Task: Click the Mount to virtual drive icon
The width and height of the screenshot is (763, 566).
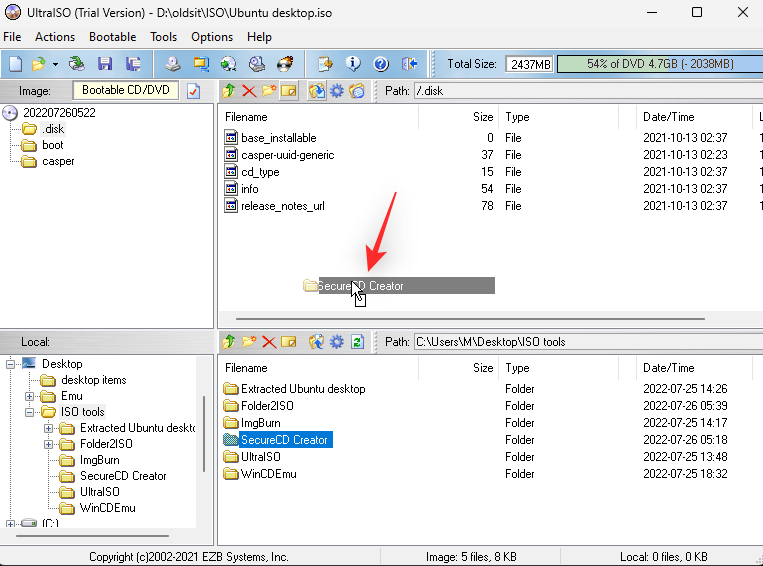Action: [256, 64]
